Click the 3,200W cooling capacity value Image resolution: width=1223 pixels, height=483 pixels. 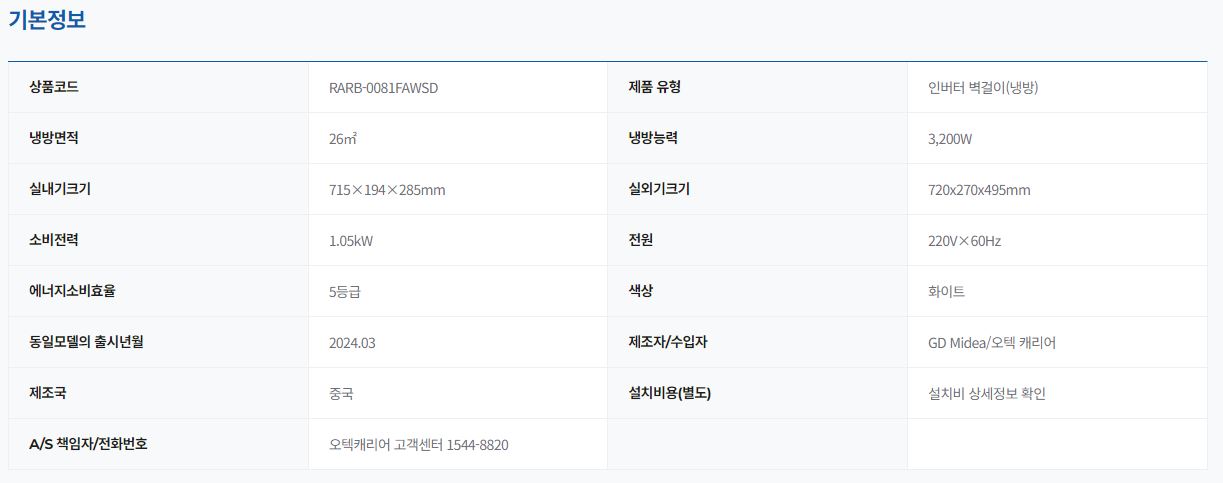pos(950,139)
